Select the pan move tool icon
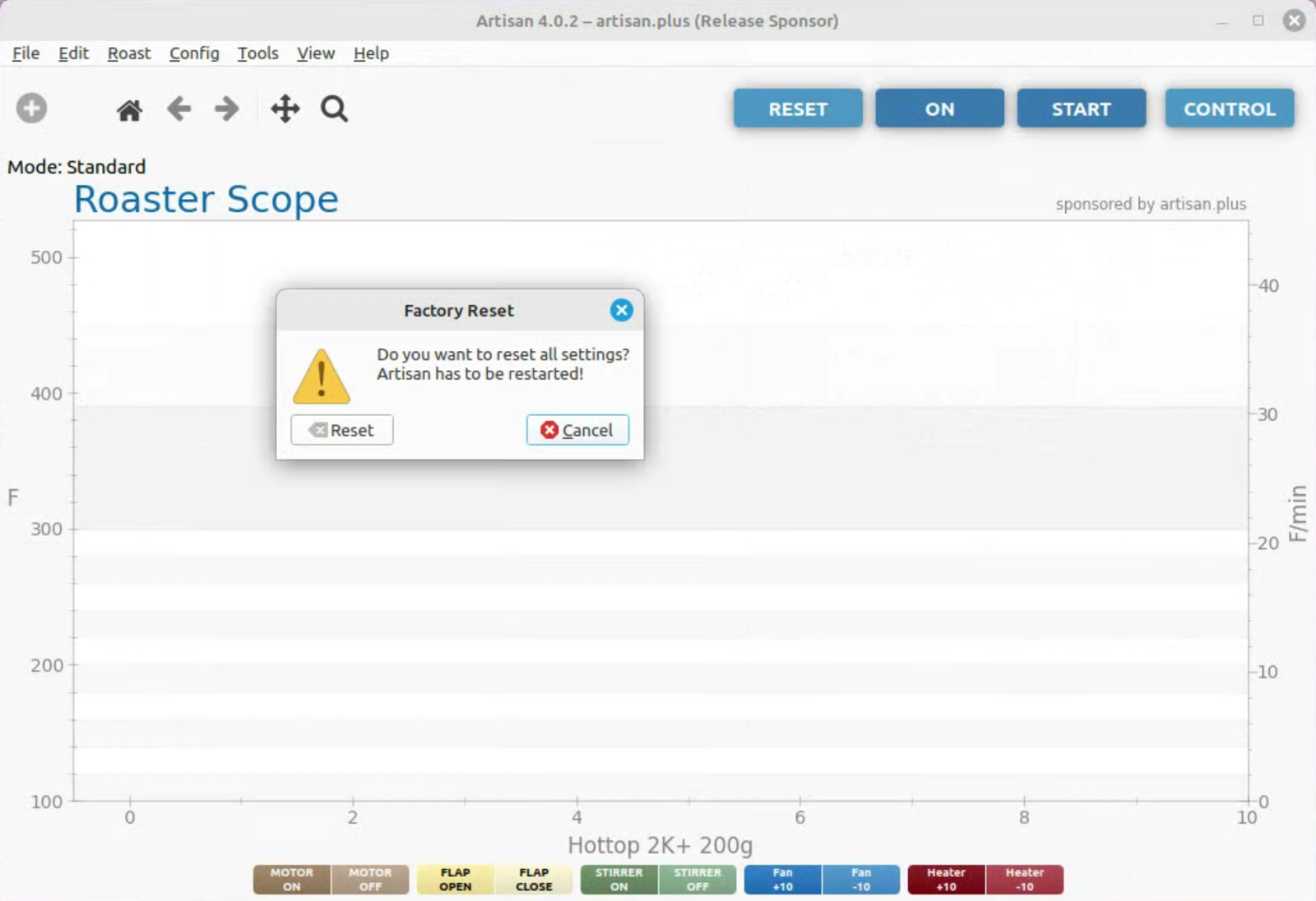The image size is (1316, 901). tap(285, 109)
